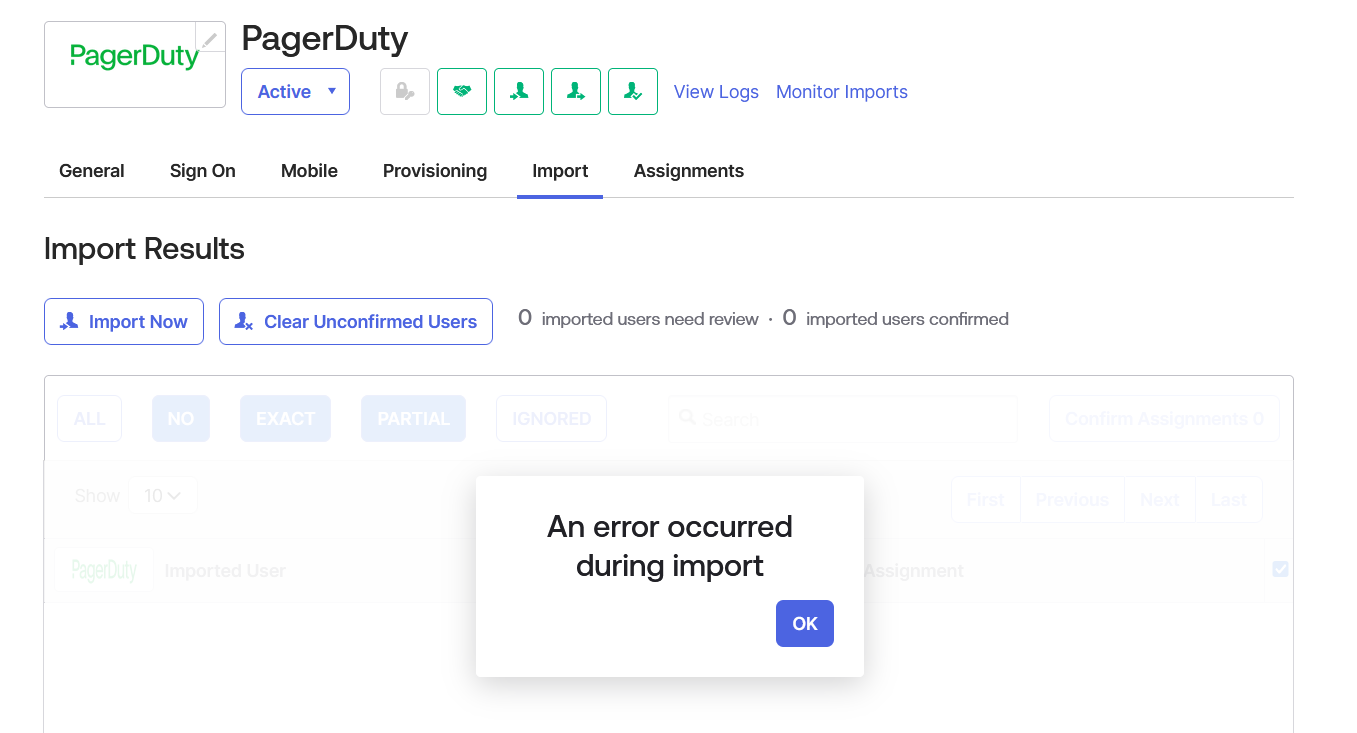1357x733 pixels.
Task: Switch to the Mobile tab
Action: (309, 171)
